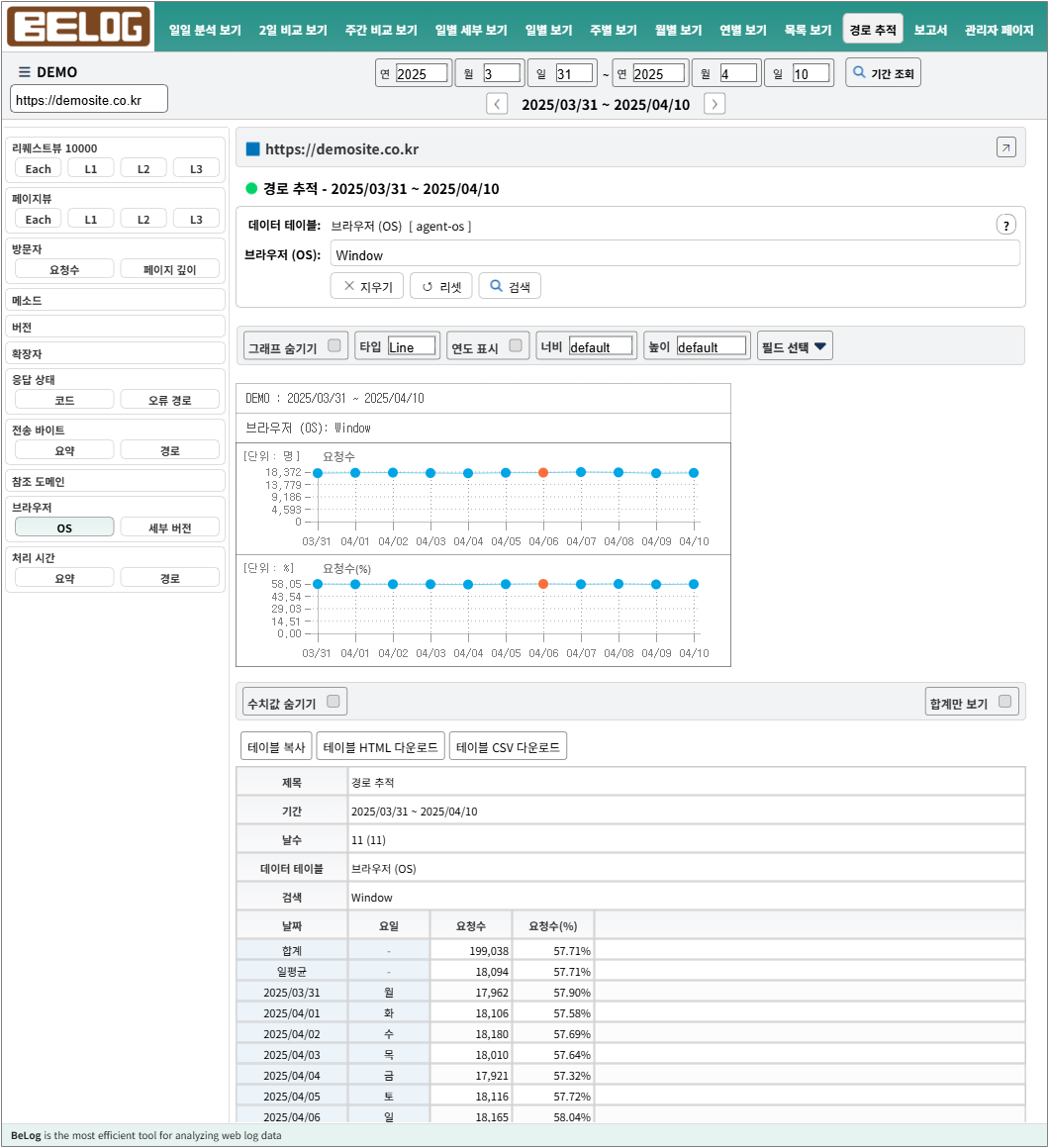Click 요약 under 전송 바이트
The height and width of the screenshot is (1148, 1049).
(64, 450)
